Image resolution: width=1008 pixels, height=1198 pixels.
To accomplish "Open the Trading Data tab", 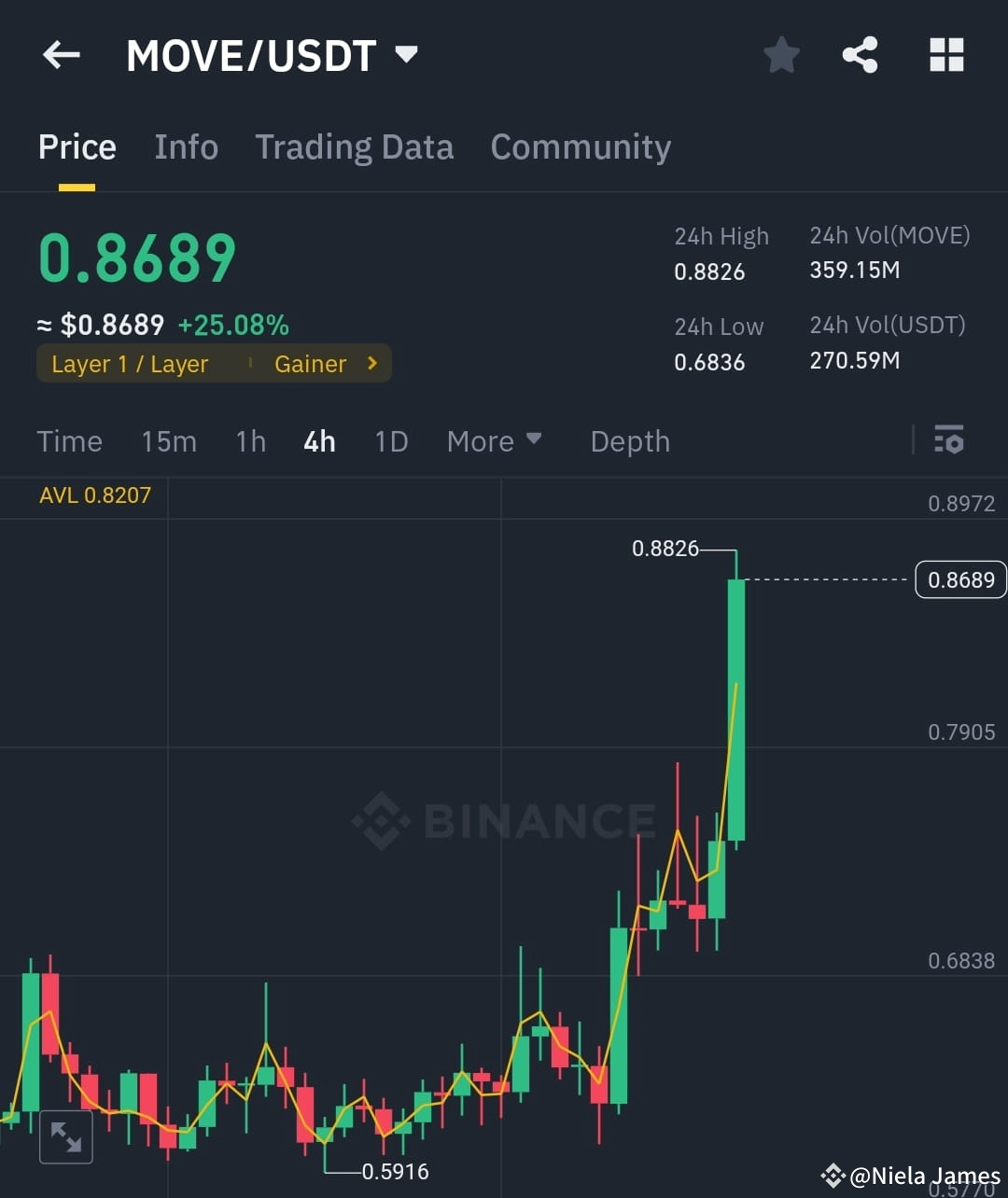I will click(354, 146).
